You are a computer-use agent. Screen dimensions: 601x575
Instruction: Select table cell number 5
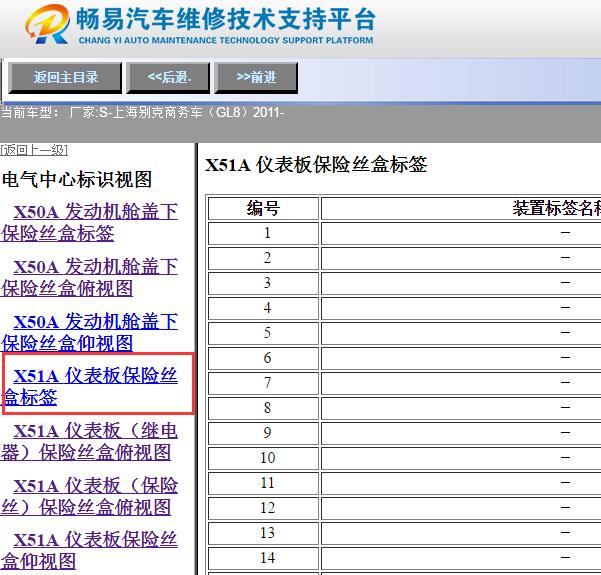coord(263,333)
